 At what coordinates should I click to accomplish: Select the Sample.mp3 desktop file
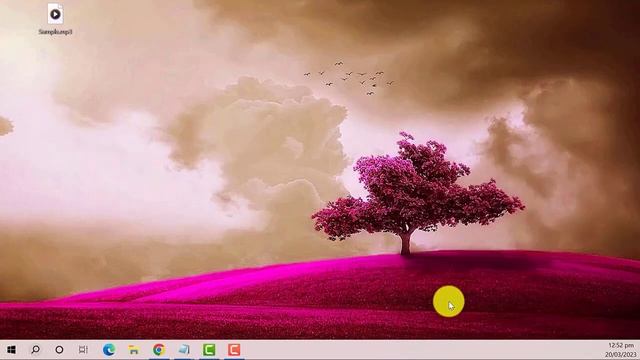(55, 19)
